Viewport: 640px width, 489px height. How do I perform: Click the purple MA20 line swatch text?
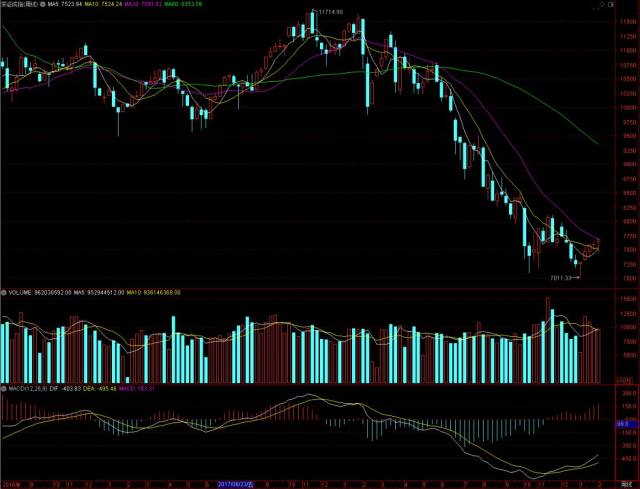(143, 4)
